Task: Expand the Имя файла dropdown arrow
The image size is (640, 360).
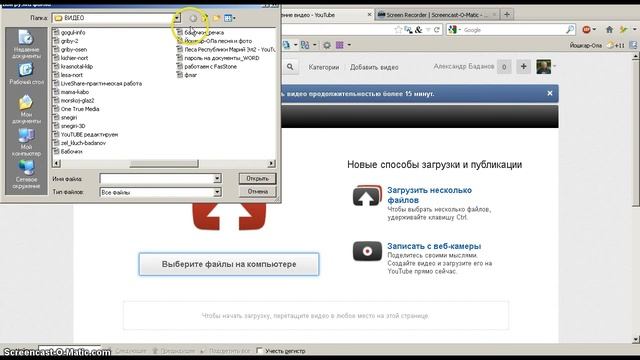Action: coord(217,178)
